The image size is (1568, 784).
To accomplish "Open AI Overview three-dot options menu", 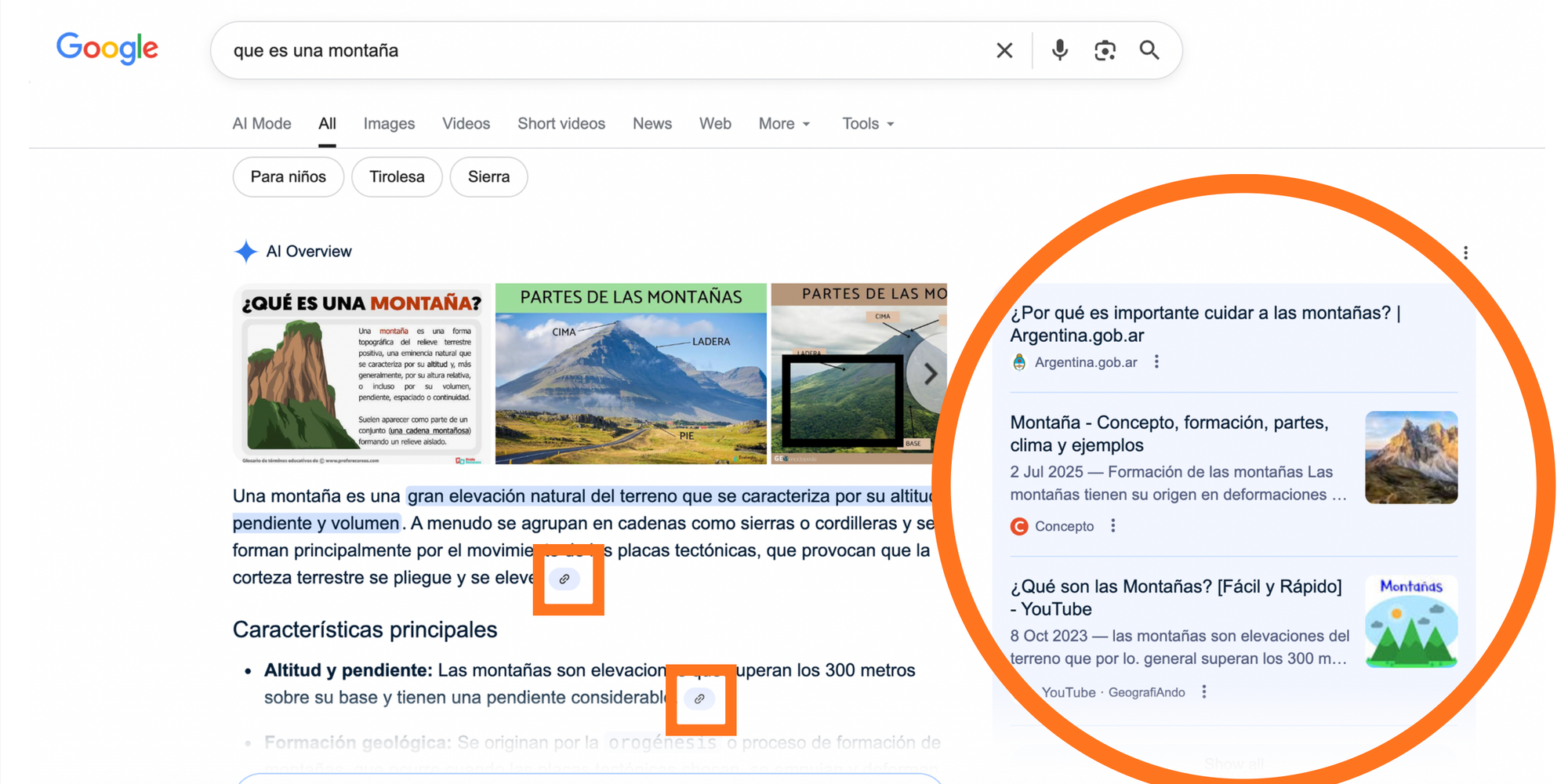I will (1465, 252).
